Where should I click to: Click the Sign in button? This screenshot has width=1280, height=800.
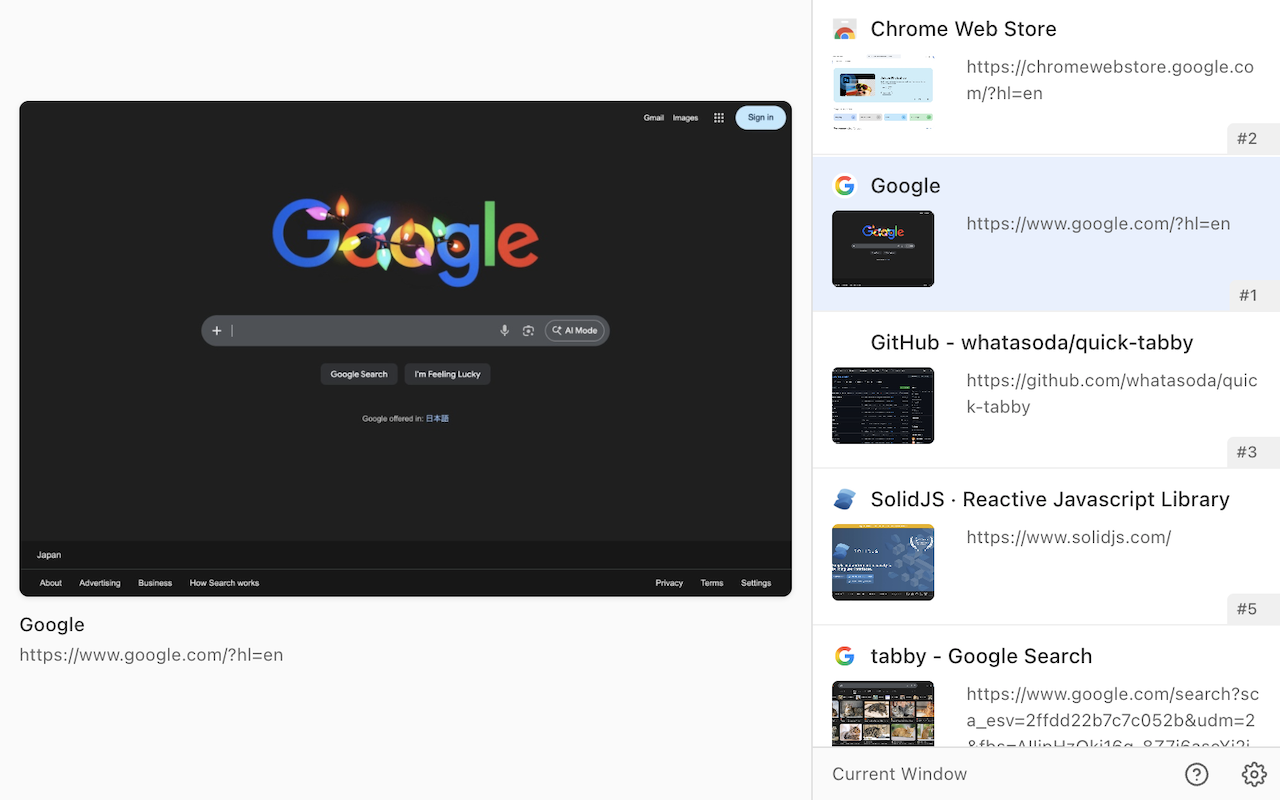[x=760, y=117]
